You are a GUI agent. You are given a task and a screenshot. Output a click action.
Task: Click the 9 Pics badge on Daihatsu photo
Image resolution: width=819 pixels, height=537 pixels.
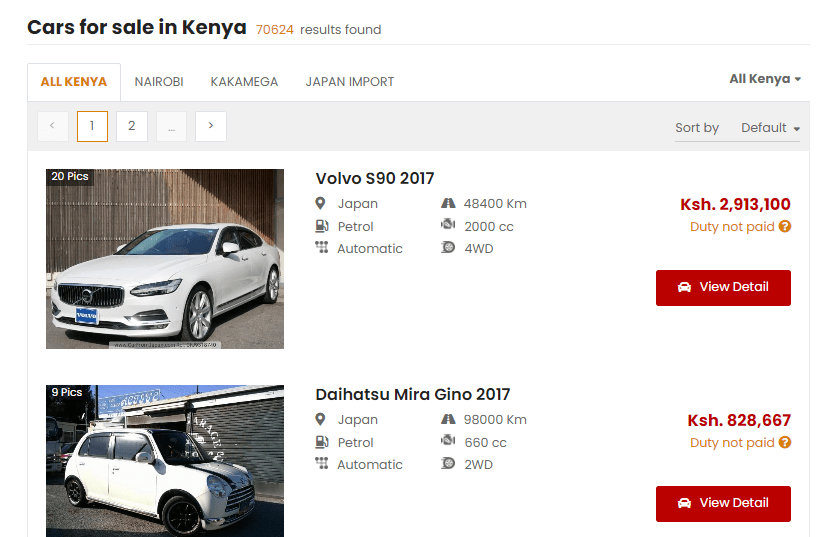tap(67, 392)
